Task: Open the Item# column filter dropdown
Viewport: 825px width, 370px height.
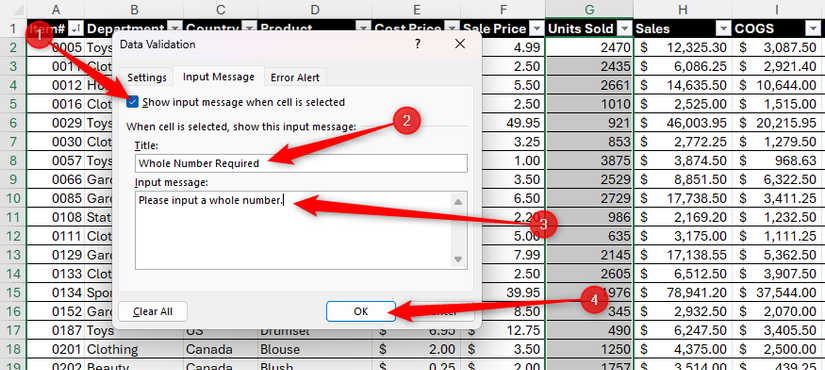Action: tap(76, 29)
